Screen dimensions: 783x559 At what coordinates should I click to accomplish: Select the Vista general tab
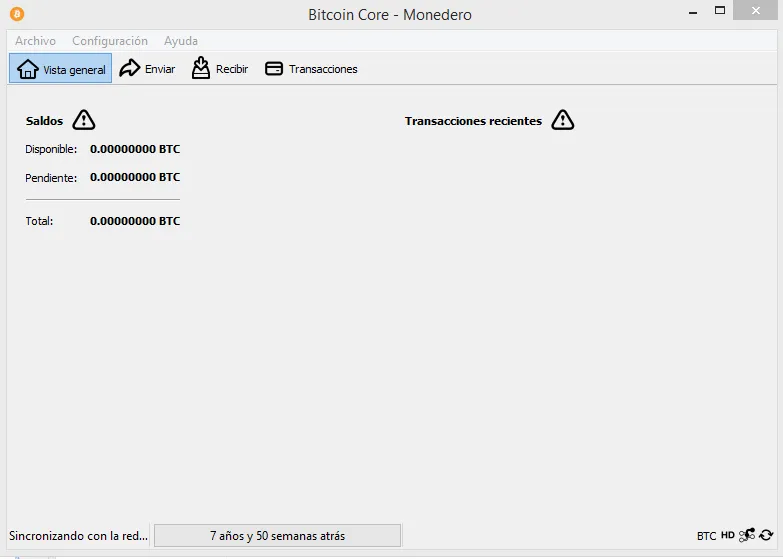click(x=60, y=68)
